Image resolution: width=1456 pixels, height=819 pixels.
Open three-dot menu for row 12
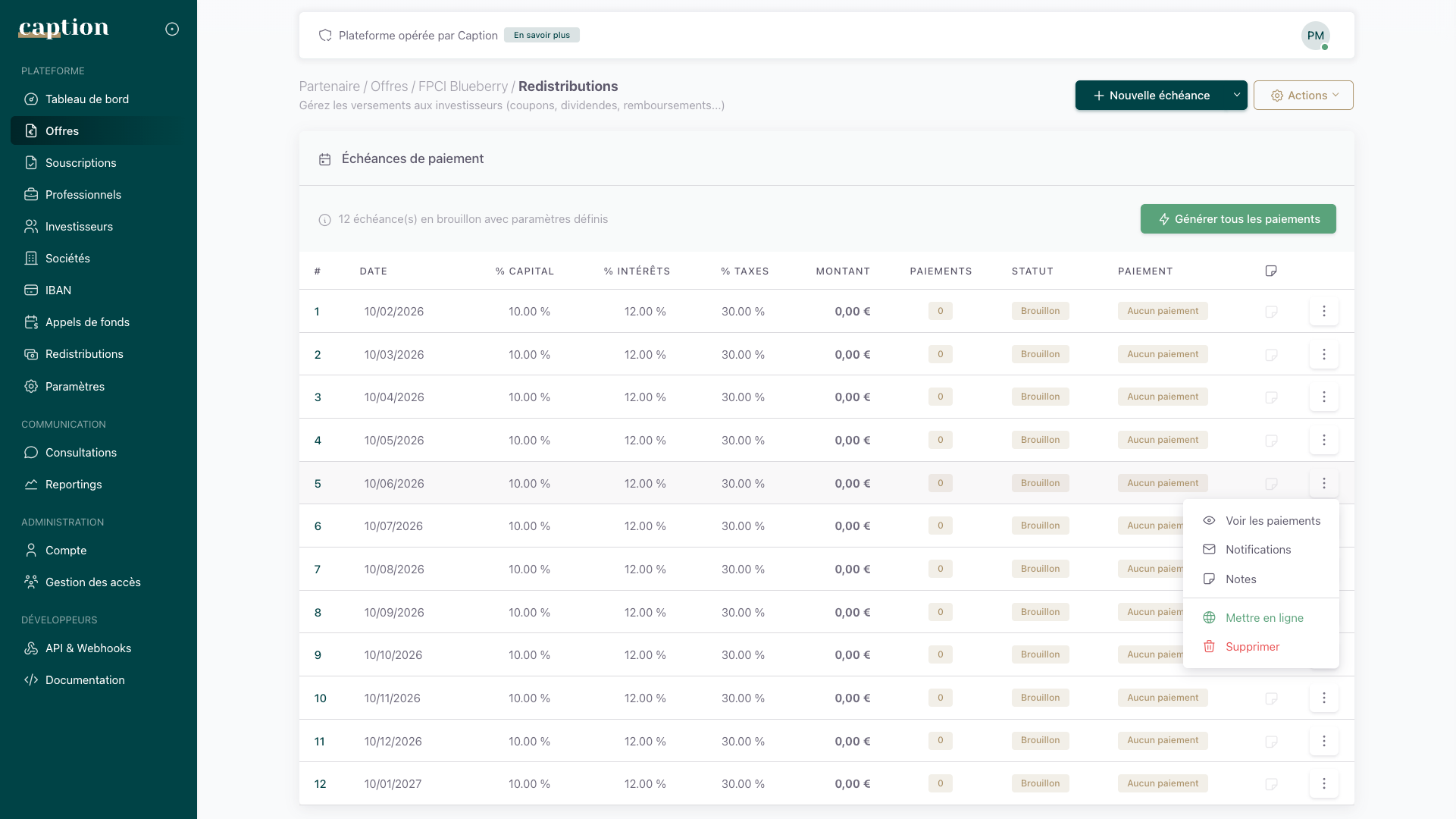(x=1323, y=783)
